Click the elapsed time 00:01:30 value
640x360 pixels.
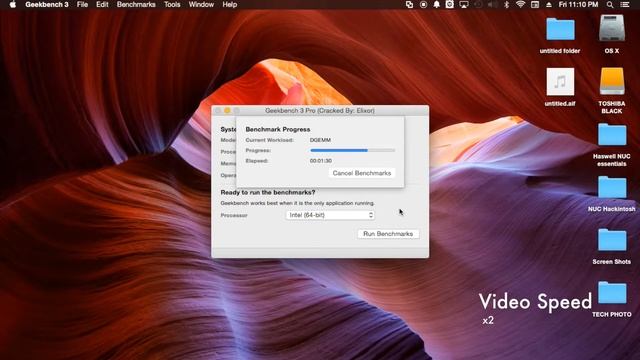320,161
